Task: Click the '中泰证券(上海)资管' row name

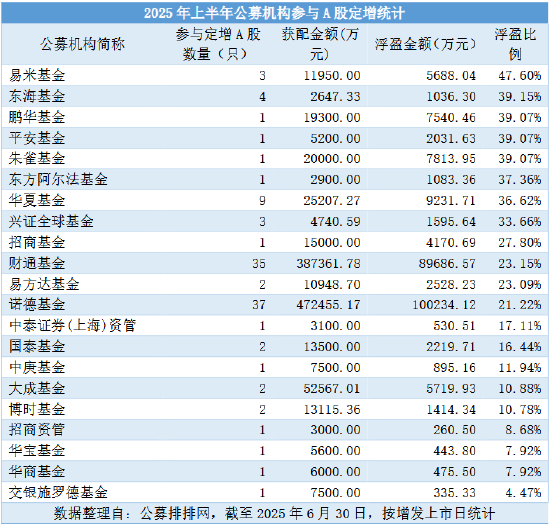Action: tap(73, 326)
